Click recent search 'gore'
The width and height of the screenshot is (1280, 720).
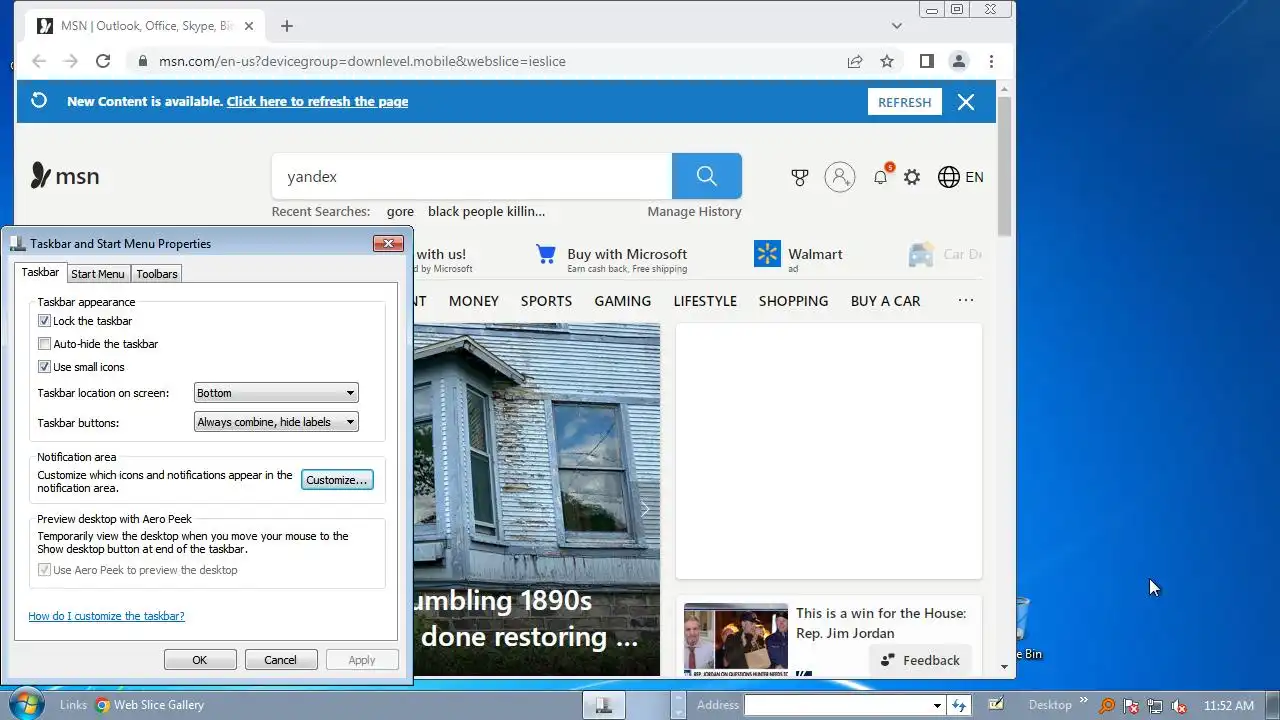[400, 211]
